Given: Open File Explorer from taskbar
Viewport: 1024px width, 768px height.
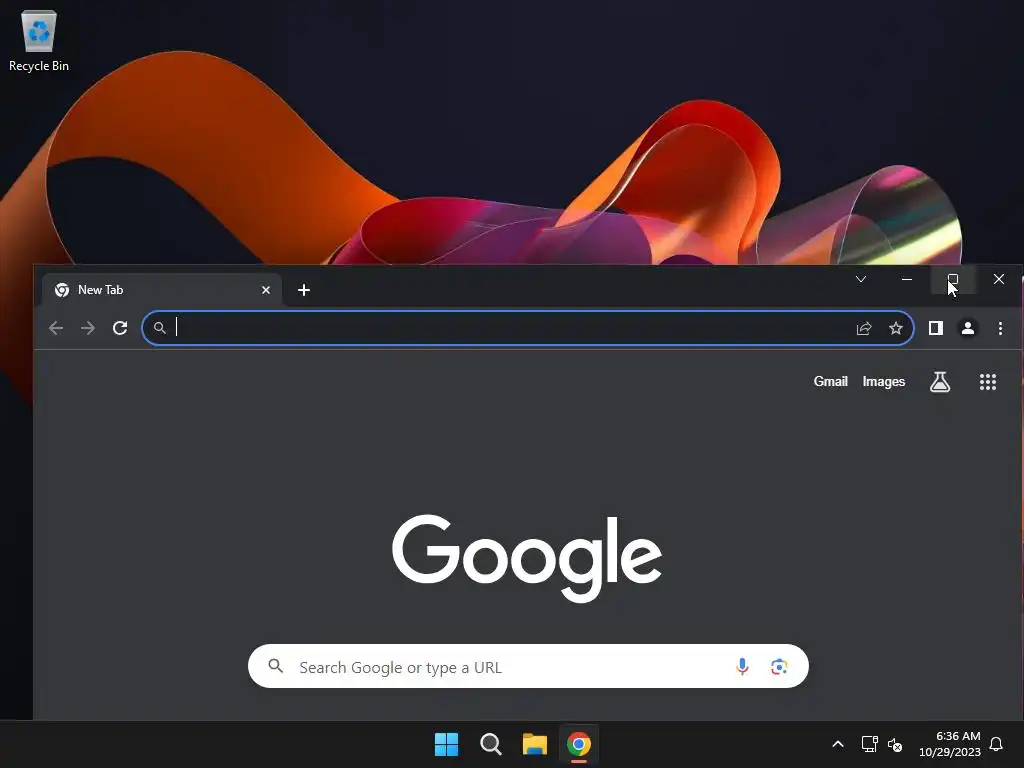Looking at the screenshot, I should click(x=534, y=744).
